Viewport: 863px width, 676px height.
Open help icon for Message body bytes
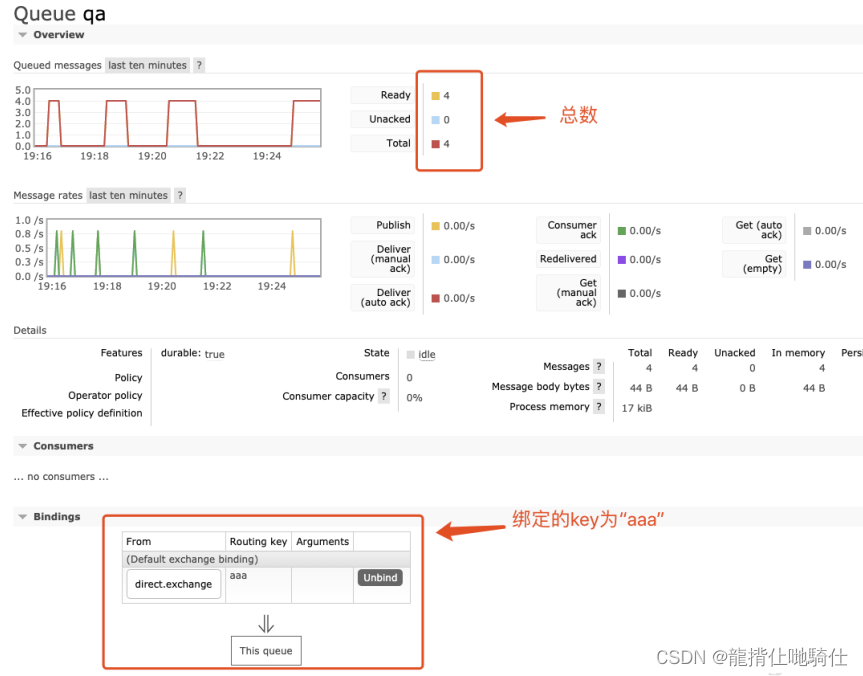[599, 386]
